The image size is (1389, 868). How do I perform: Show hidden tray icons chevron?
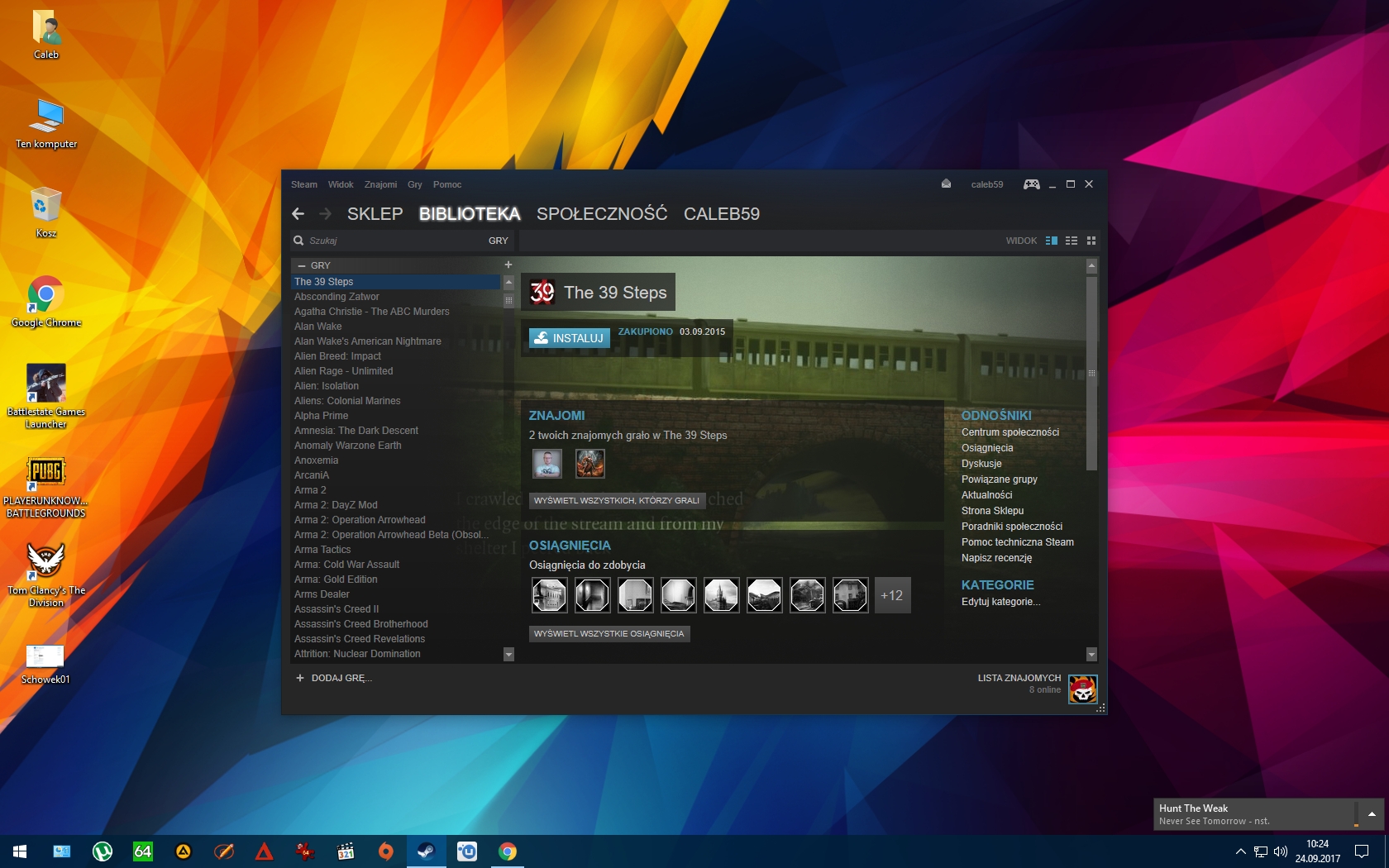pos(1240,851)
